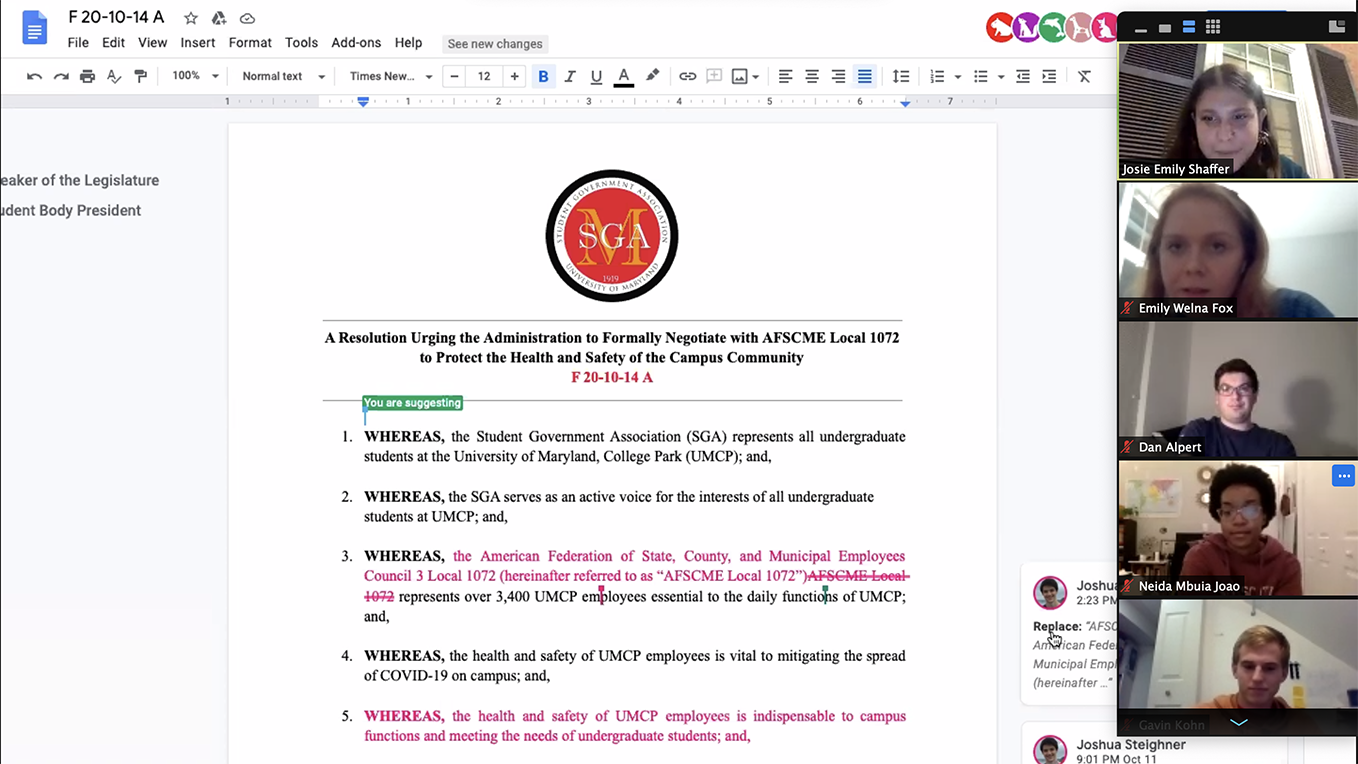Click the clear formatting icon
The width and height of the screenshot is (1358, 764).
click(x=1084, y=77)
